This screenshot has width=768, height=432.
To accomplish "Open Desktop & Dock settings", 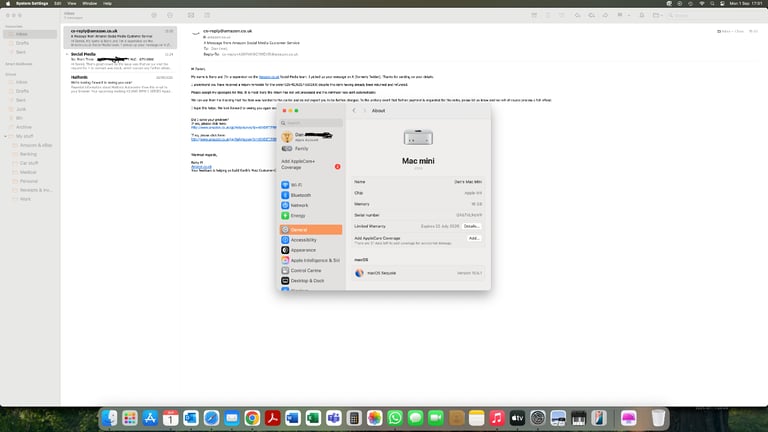I will pos(311,281).
